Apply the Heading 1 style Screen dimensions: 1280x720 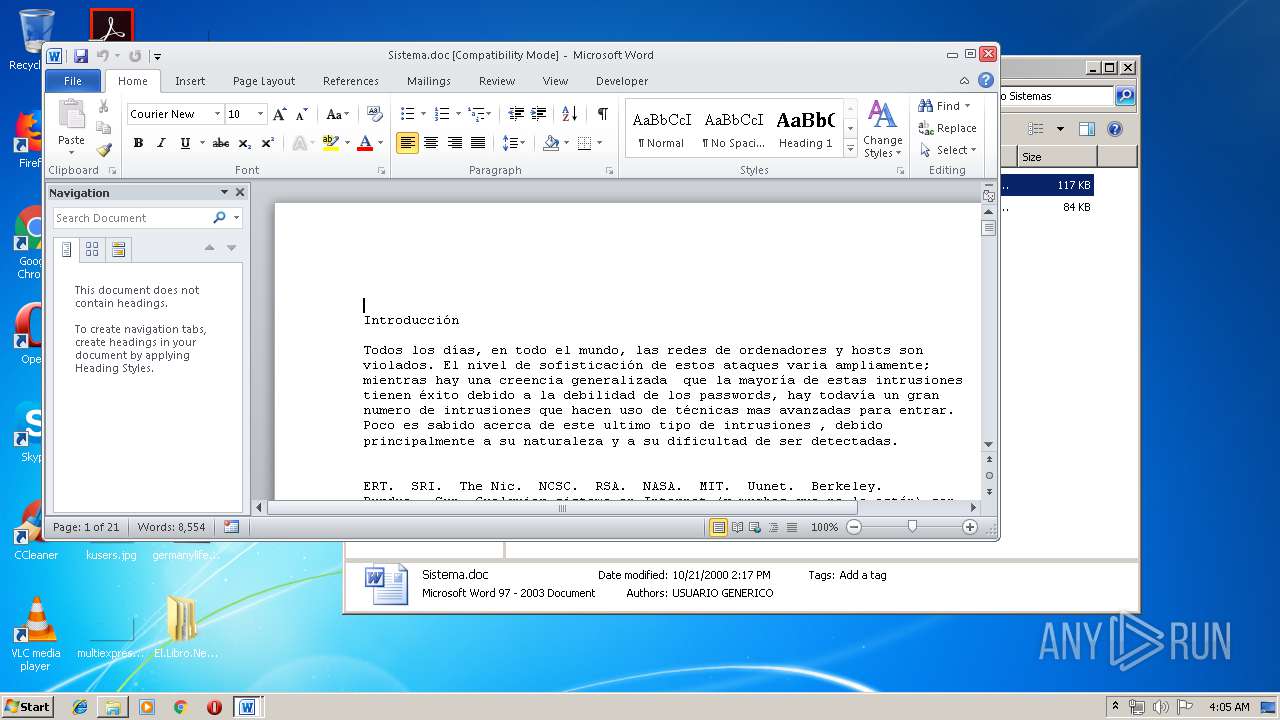pos(805,129)
